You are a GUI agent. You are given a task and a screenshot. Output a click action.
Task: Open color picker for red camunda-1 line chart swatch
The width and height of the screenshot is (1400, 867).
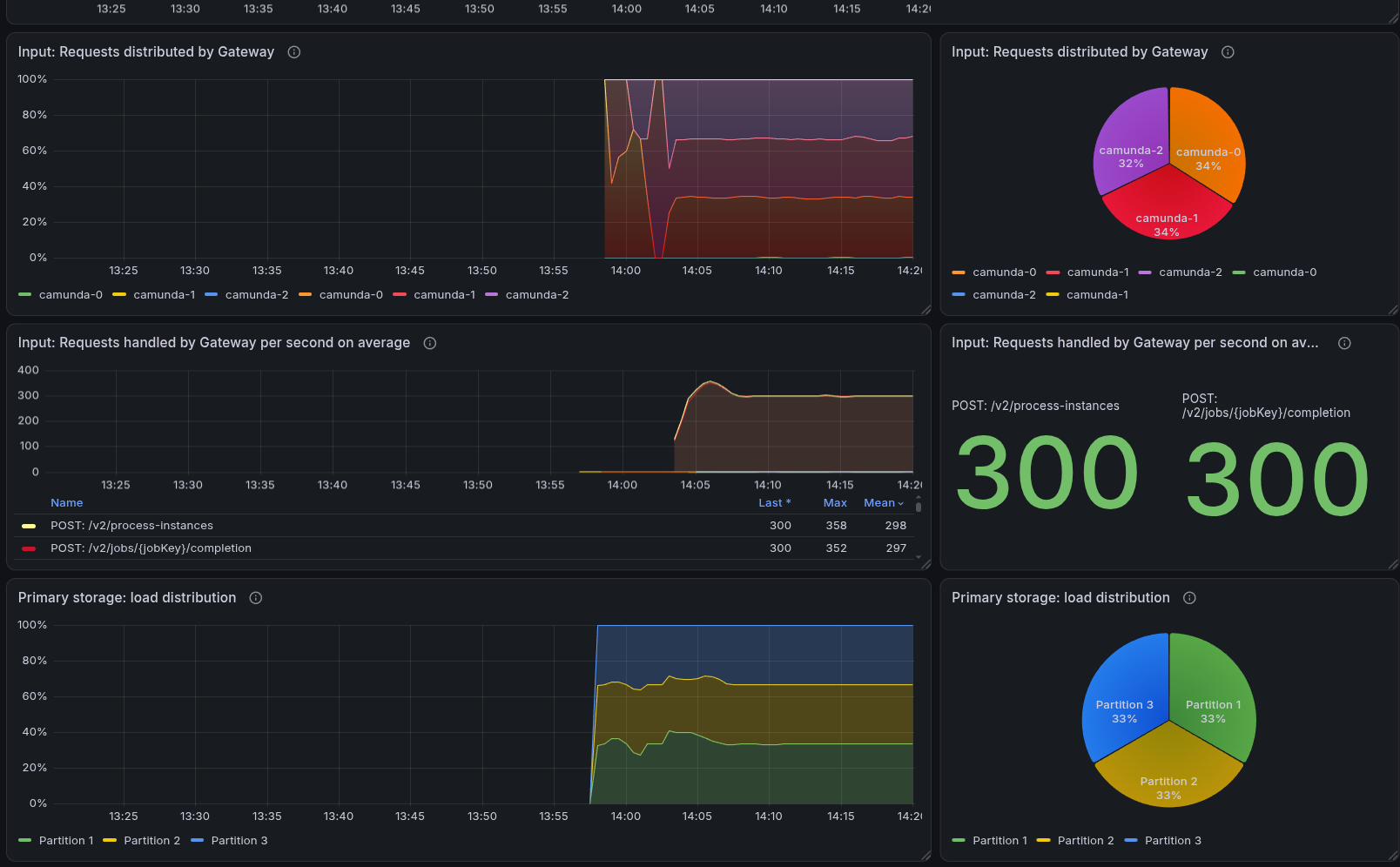pyautogui.click(x=400, y=295)
